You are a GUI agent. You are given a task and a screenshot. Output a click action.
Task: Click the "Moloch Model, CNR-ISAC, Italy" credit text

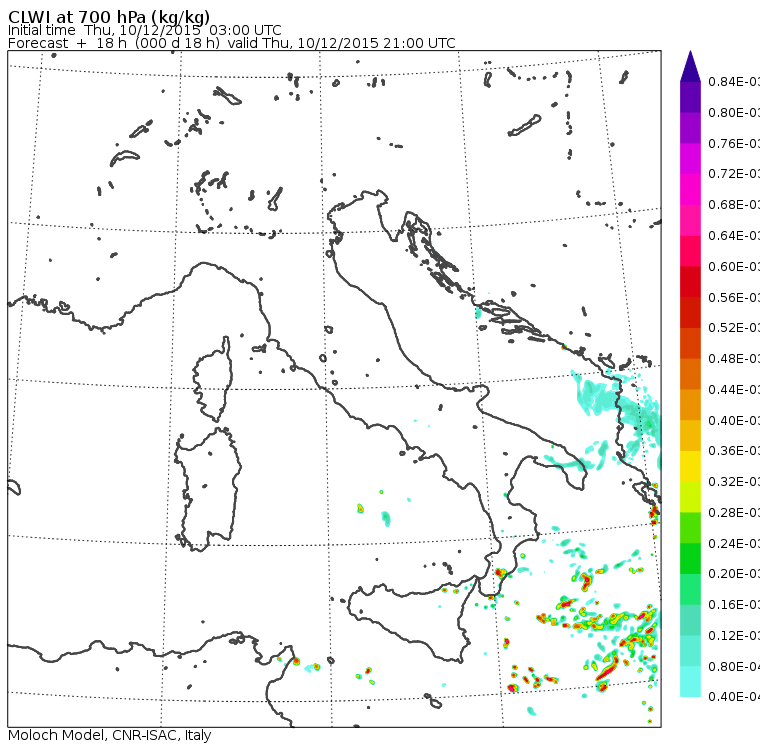point(110,735)
